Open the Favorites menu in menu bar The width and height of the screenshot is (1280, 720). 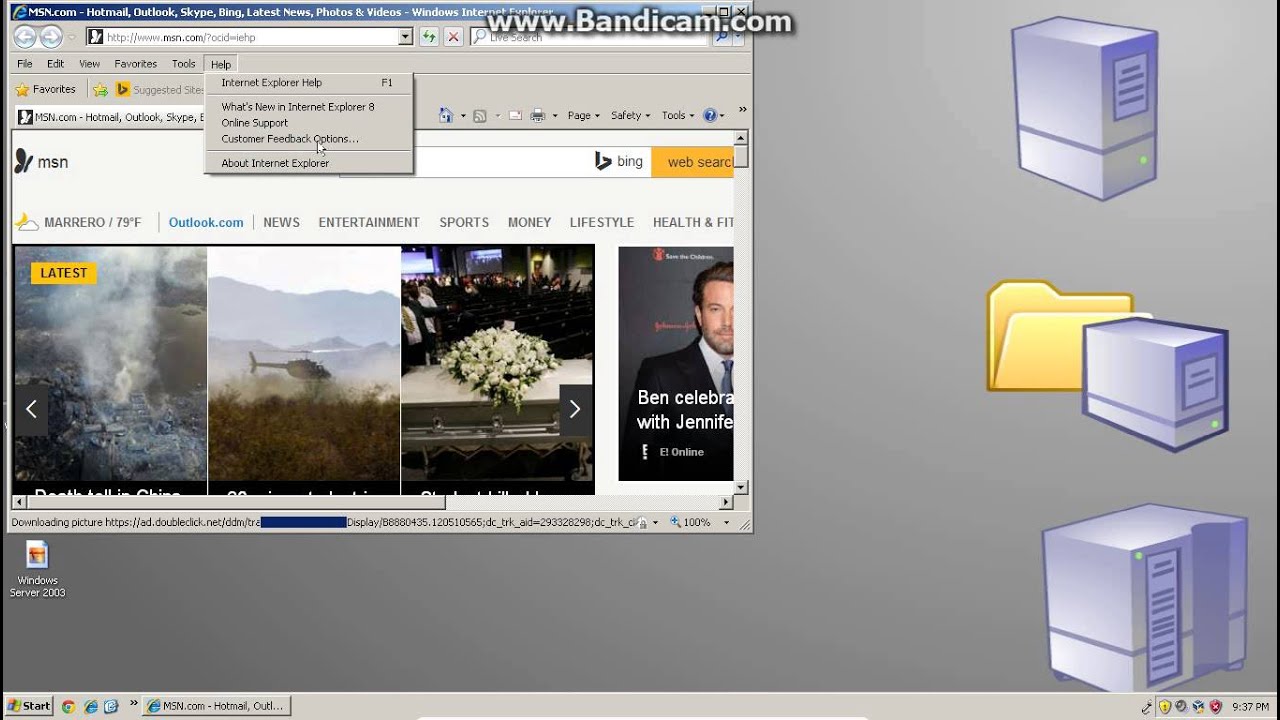pyautogui.click(x=135, y=64)
